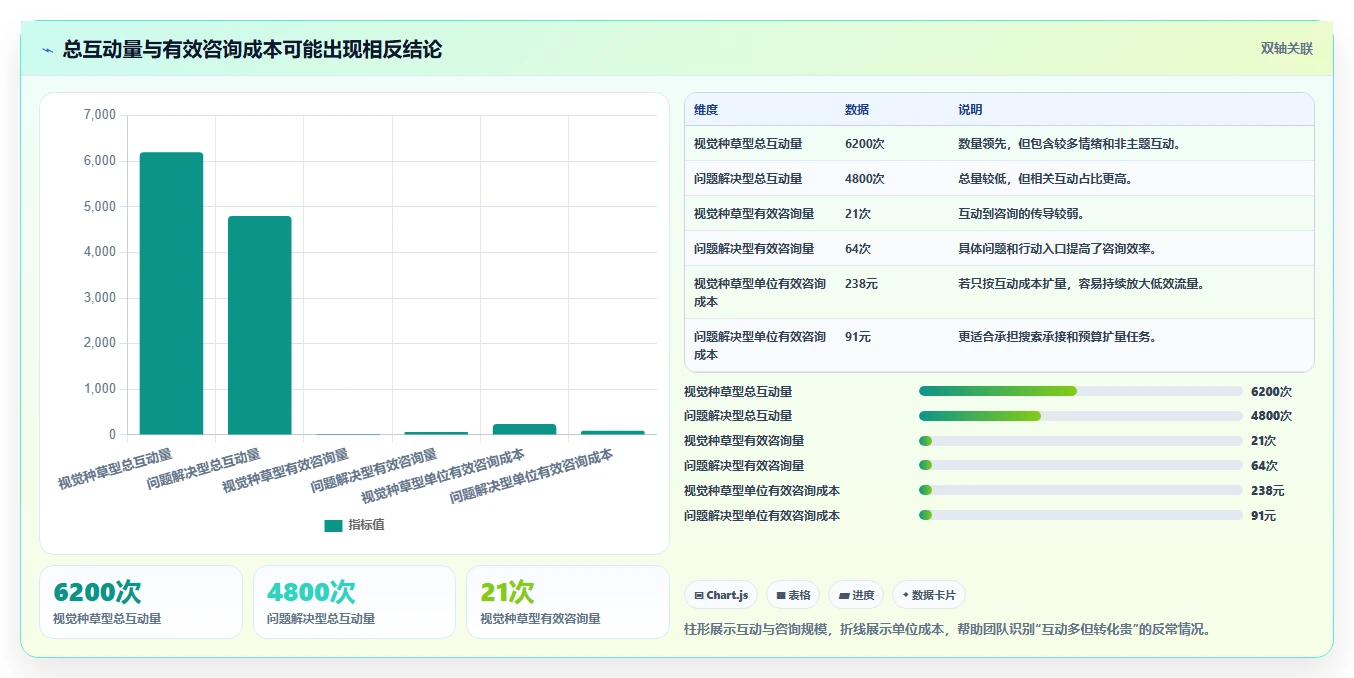Click the 问题解决型总互动量 bar in chart

(x=259, y=325)
